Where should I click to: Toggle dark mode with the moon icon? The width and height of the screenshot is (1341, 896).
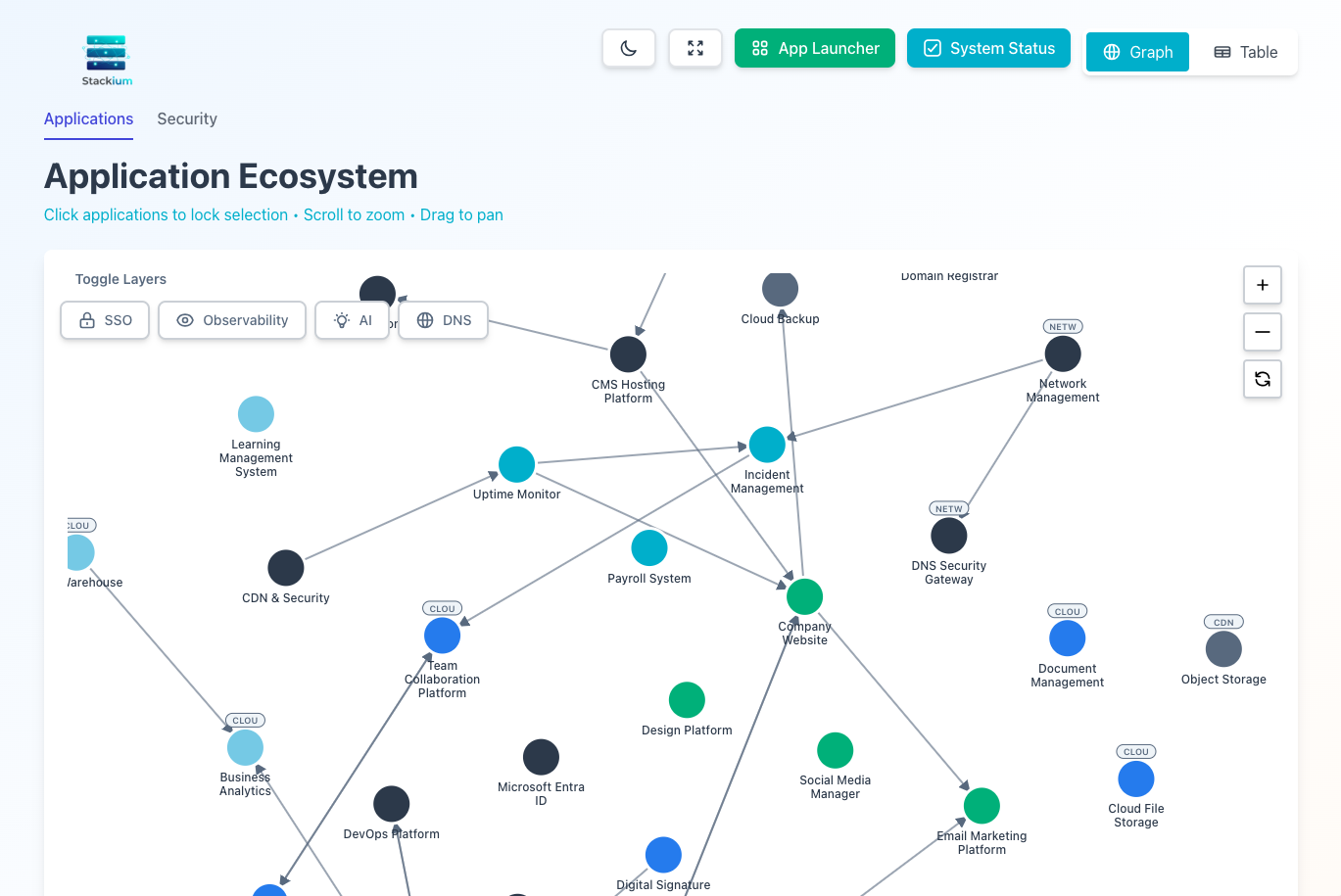pyautogui.click(x=628, y=47)
